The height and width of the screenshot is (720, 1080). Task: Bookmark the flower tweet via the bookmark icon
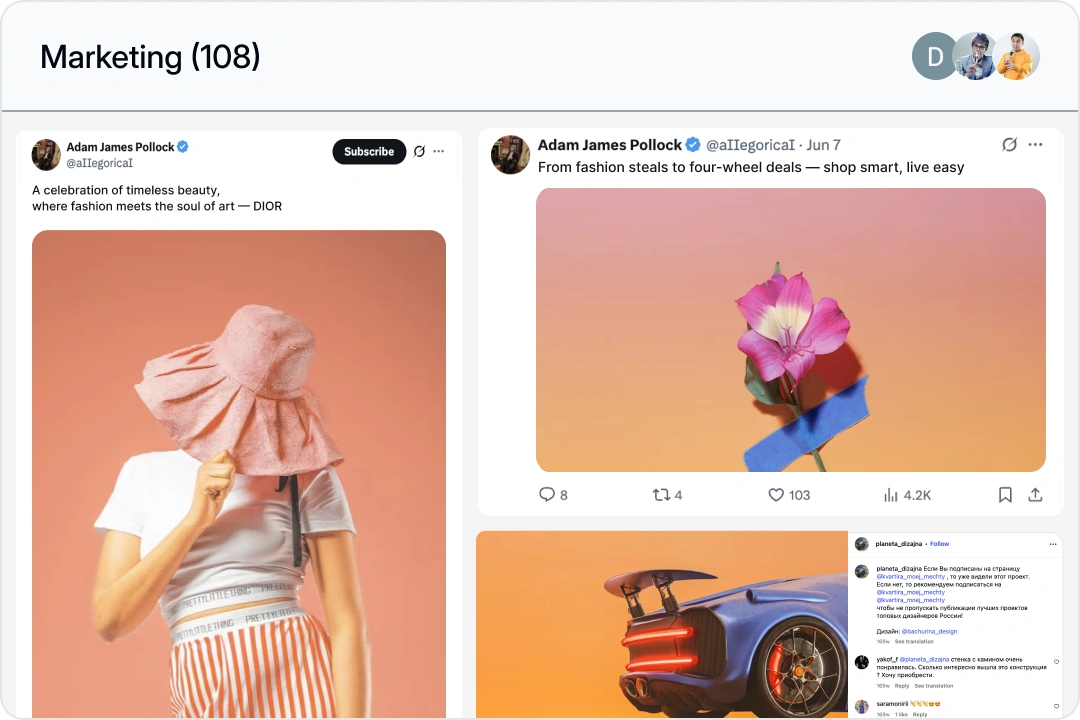pos(1005,494)
